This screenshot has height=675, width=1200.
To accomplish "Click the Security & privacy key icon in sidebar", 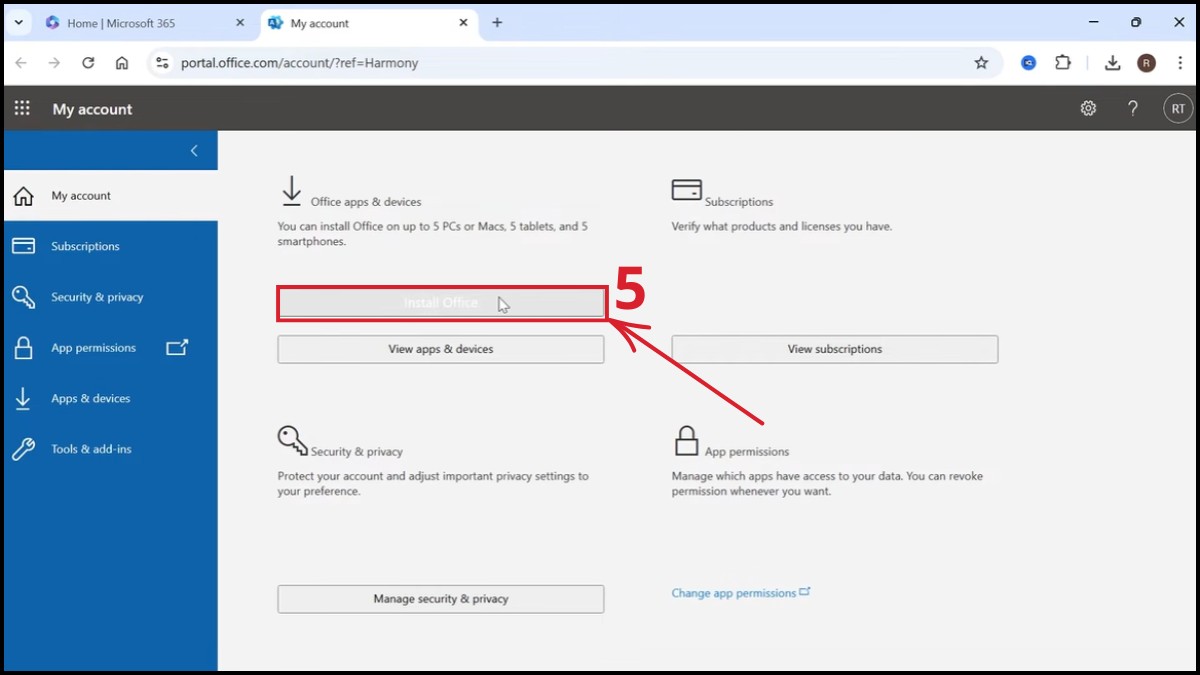I will click(x=23, y=297).
